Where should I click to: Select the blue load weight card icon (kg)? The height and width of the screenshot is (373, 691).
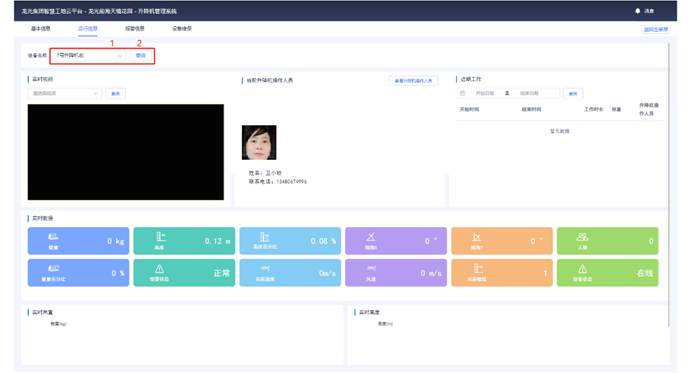coord(53,237)
